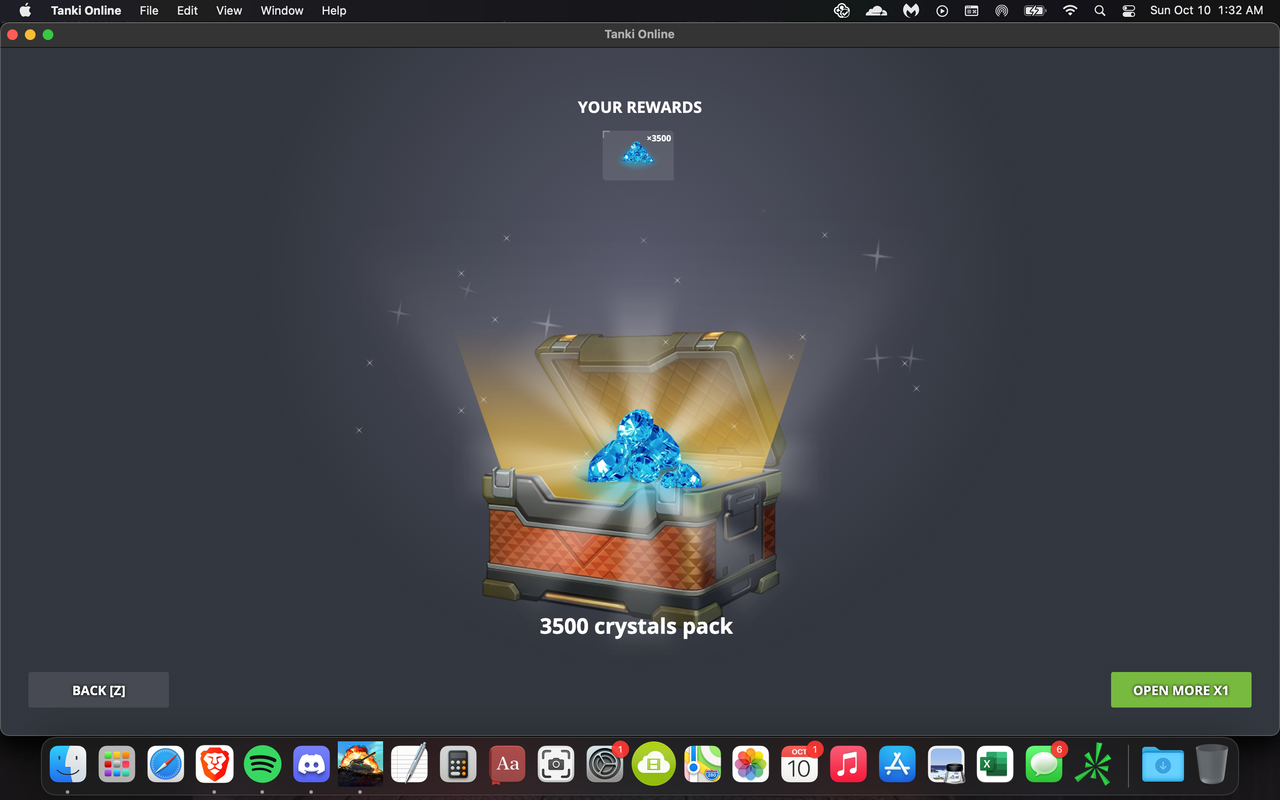Click the Now Playing menu bar icon

[942, 10]
